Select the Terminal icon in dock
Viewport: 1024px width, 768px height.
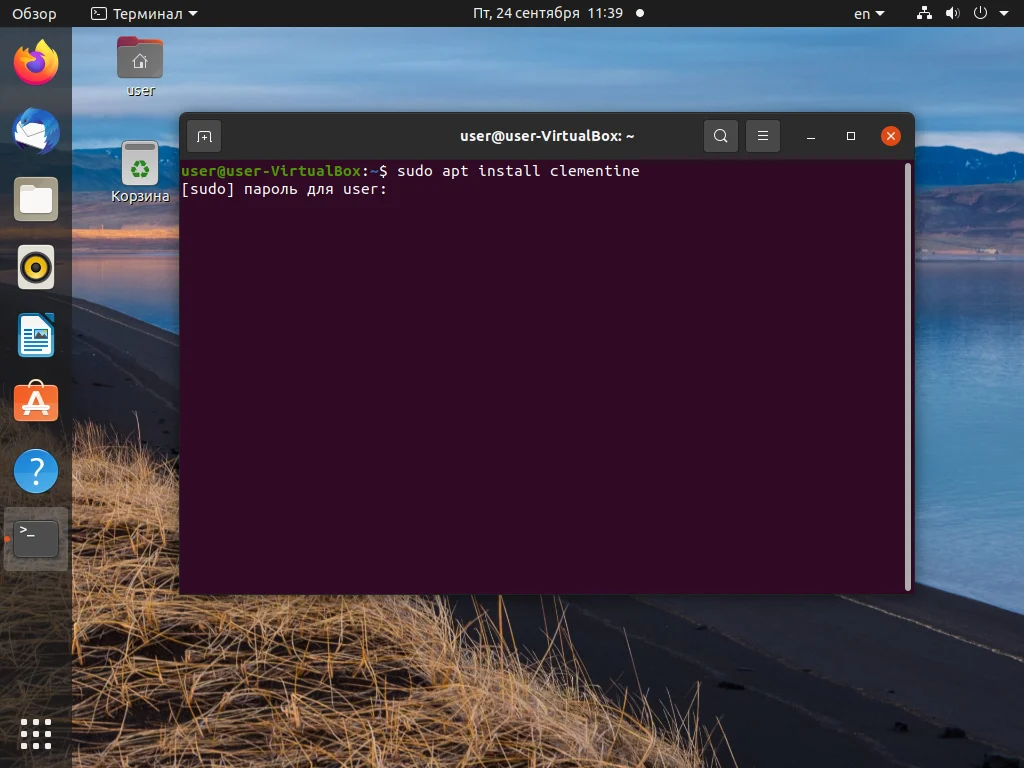(x=36, y=539)
